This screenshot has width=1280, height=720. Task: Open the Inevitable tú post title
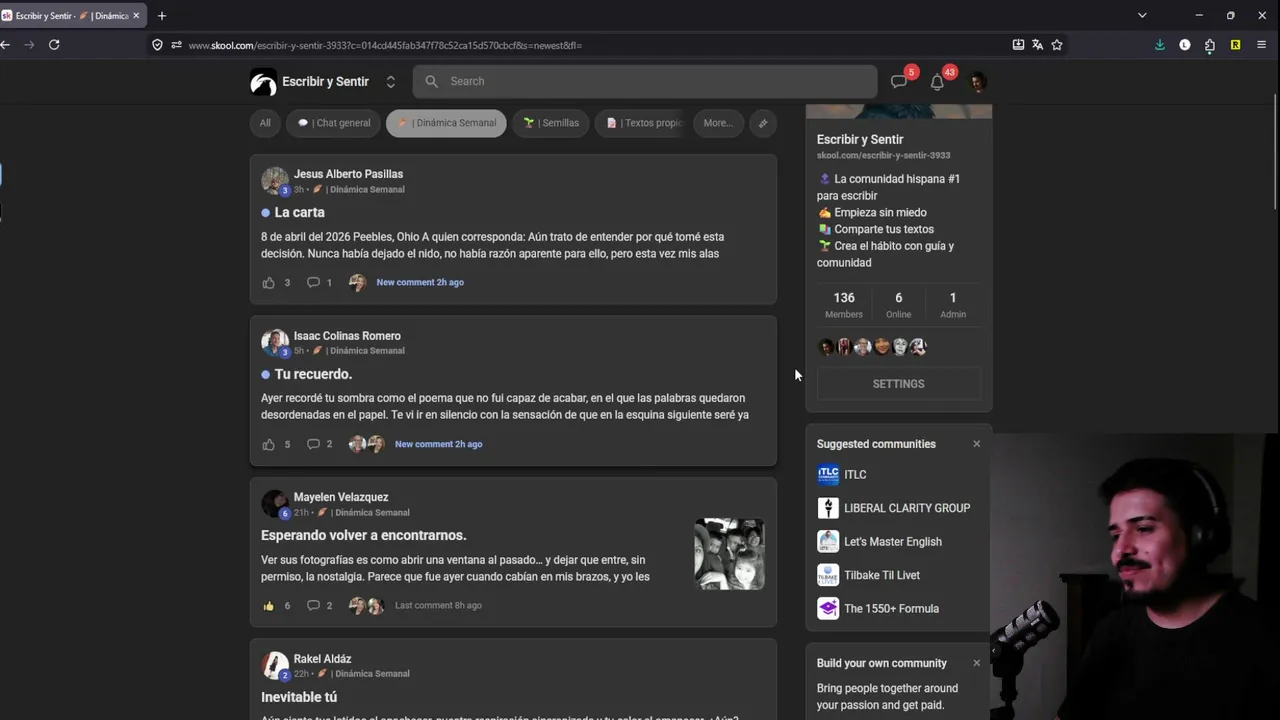tap(299, 697)
